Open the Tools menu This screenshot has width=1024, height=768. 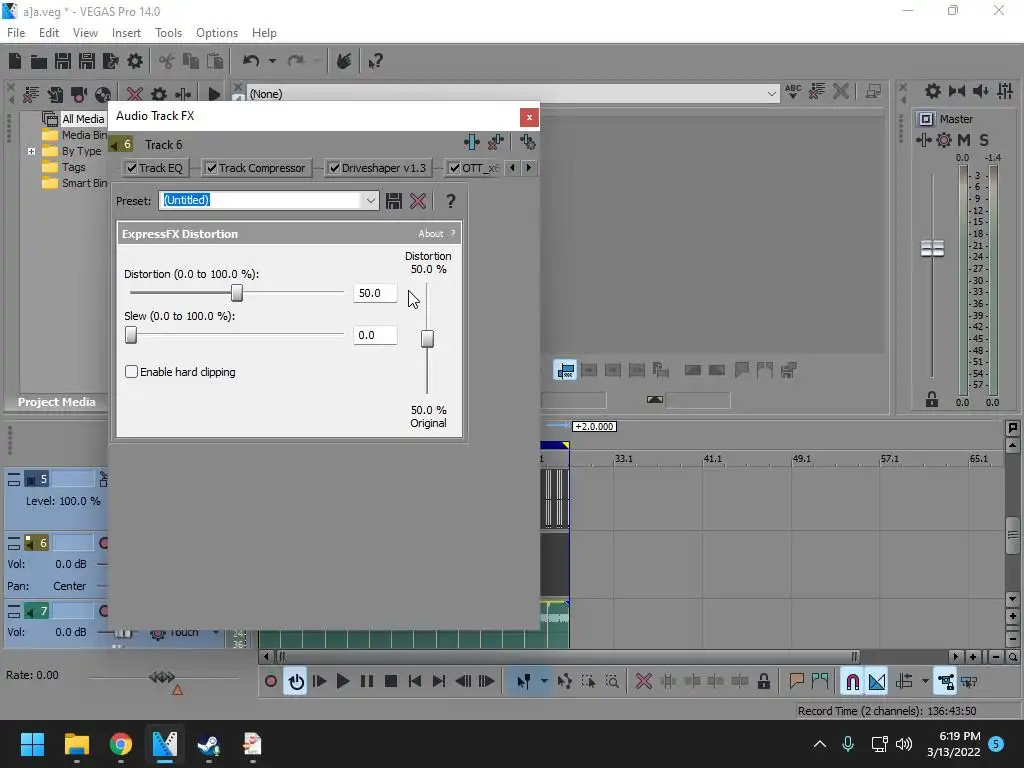(168, 33)
